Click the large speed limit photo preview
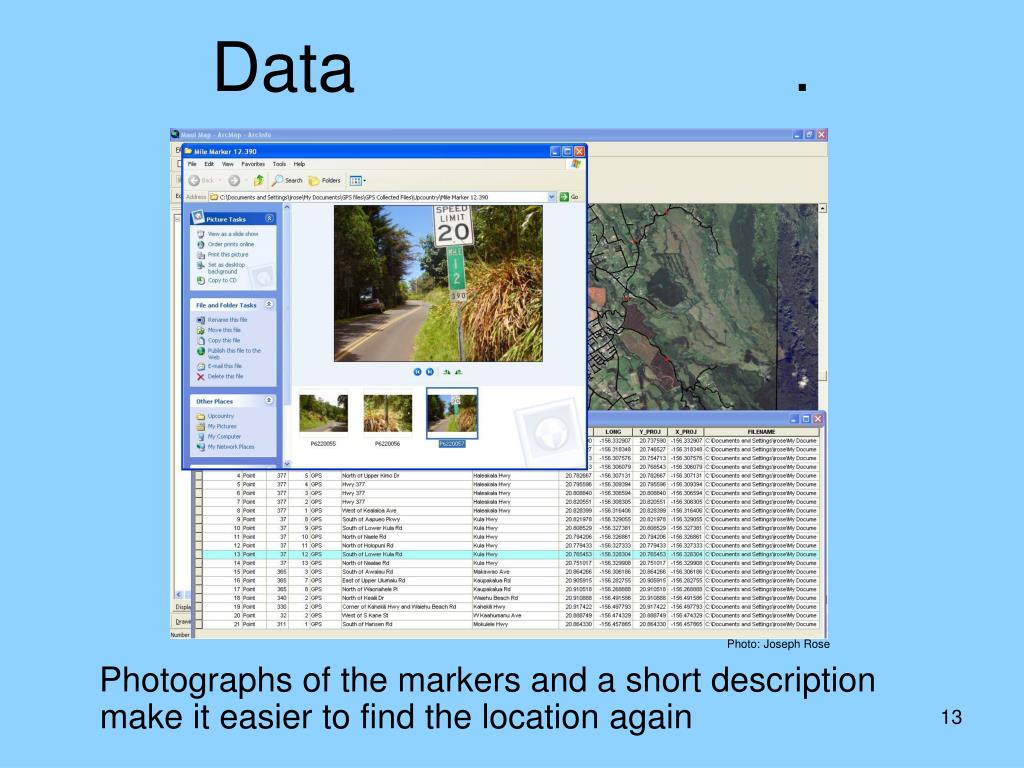Image resolution: width=1024 pixels, height=768 pixels. tap(438, 283)
